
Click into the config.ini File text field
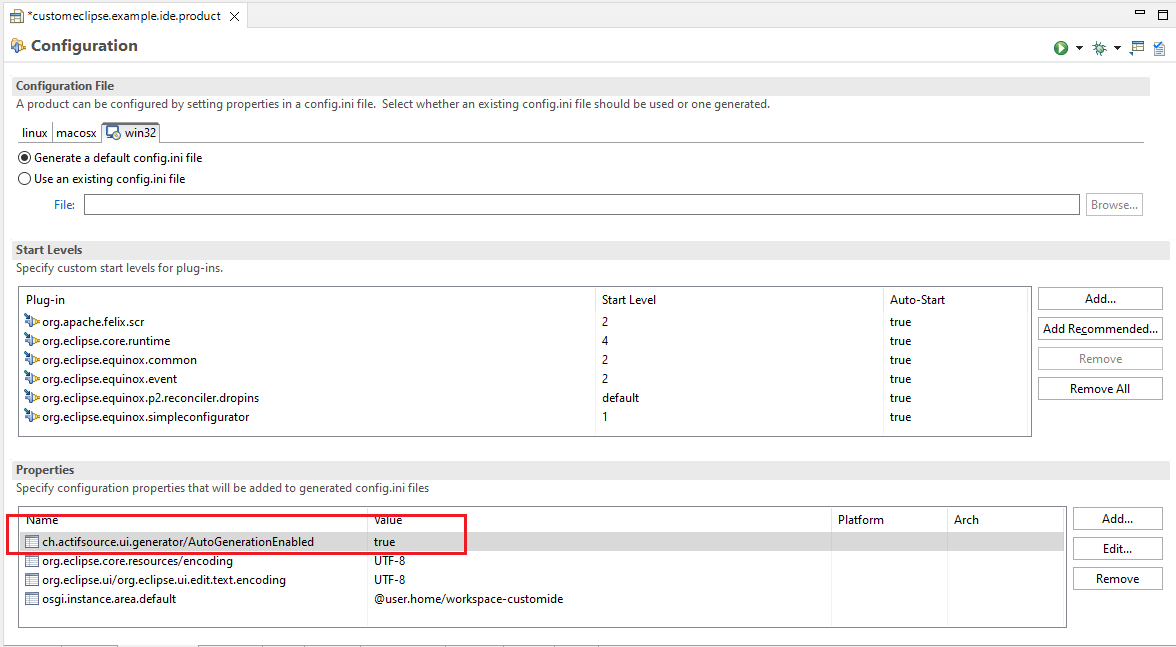(x=581, y=205)
